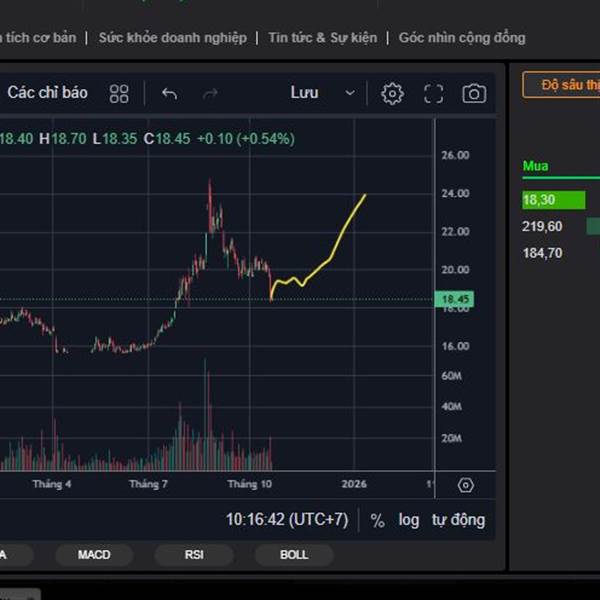
Task: Click the 20M volume axis label
Action: 452,439
